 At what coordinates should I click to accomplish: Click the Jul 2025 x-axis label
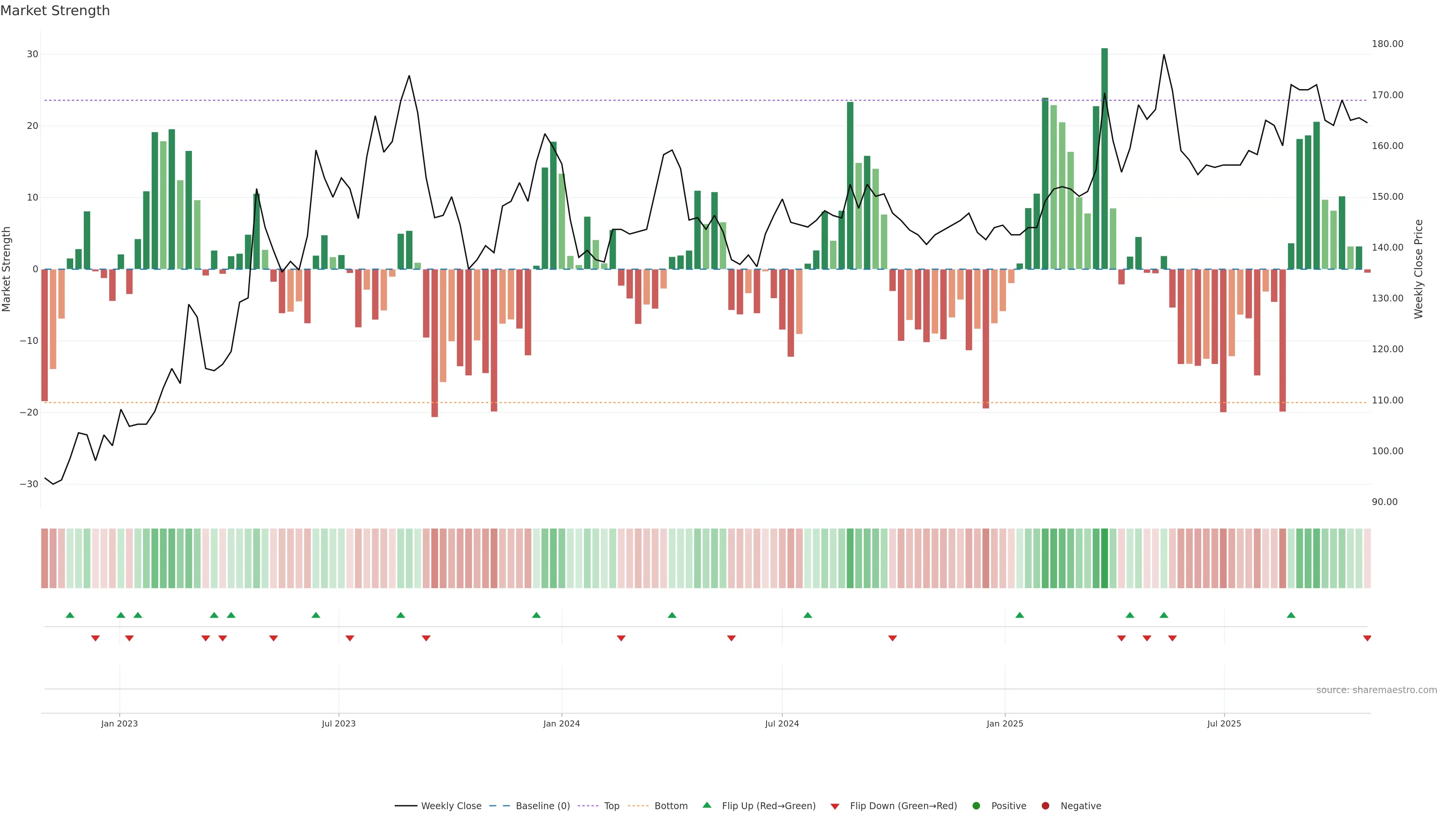[1224, 723]
